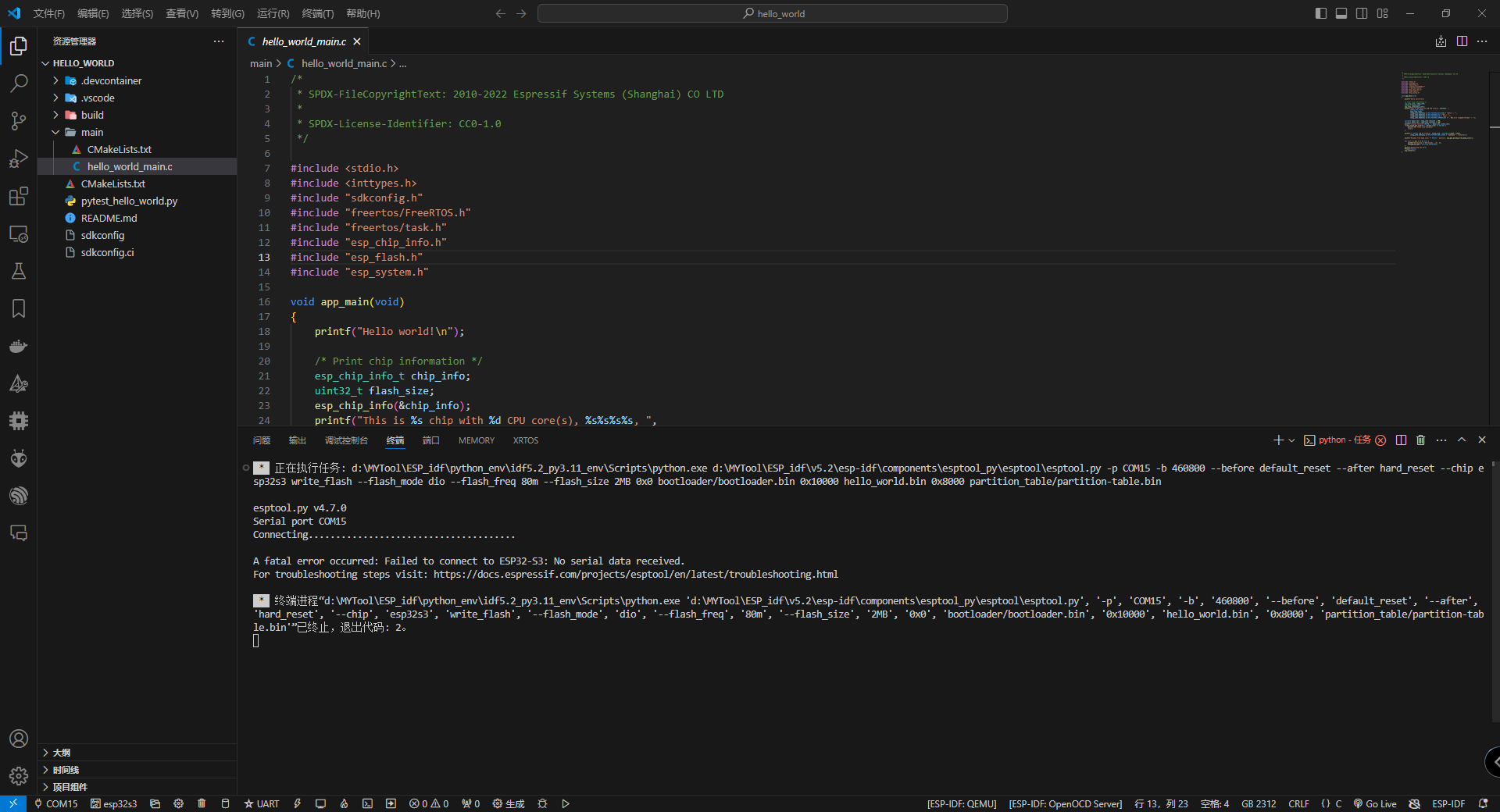1500x812 pixels.
Task: Kill the python task terminal
Action: [x=1420, y=440]
